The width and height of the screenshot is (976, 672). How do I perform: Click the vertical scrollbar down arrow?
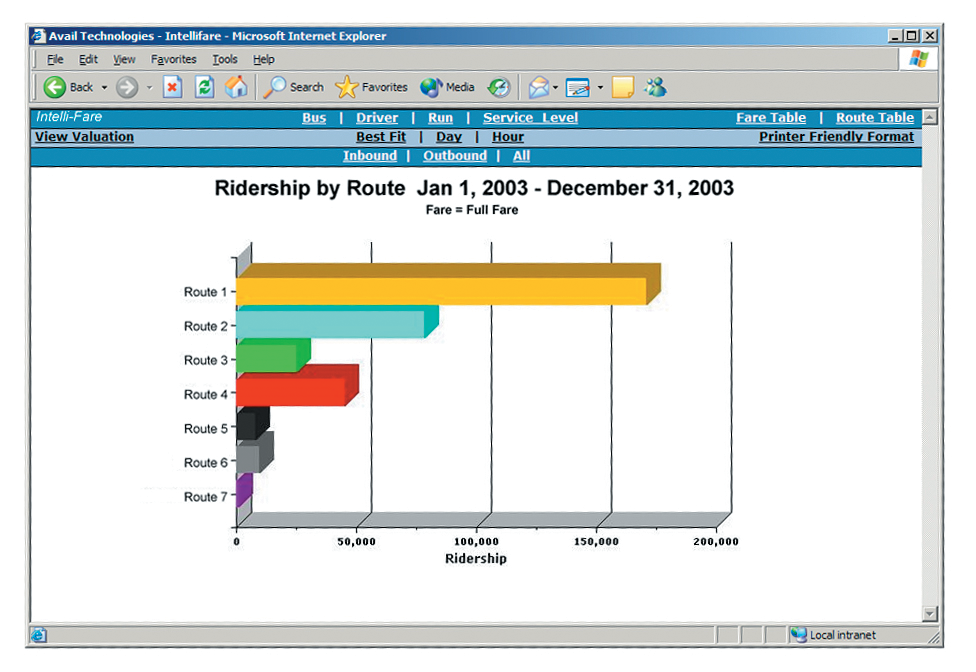pyautogui.click(x=930, y=614)
